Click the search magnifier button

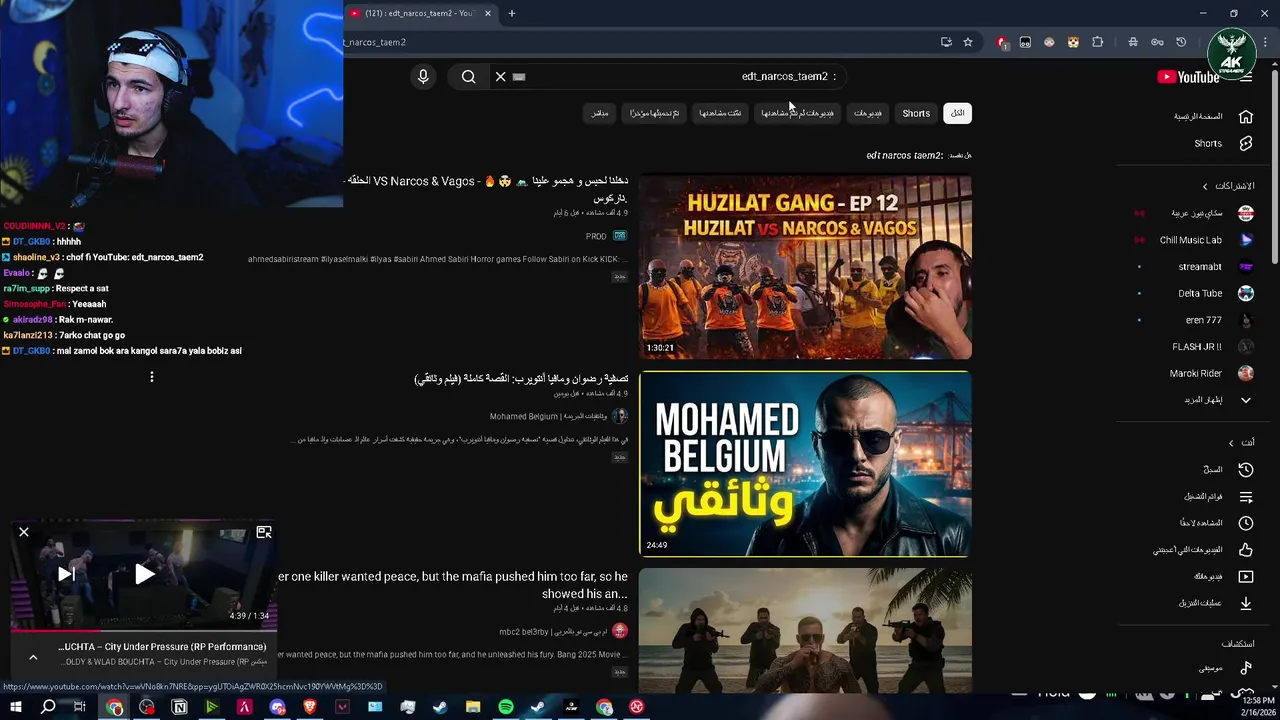point(468,76)
